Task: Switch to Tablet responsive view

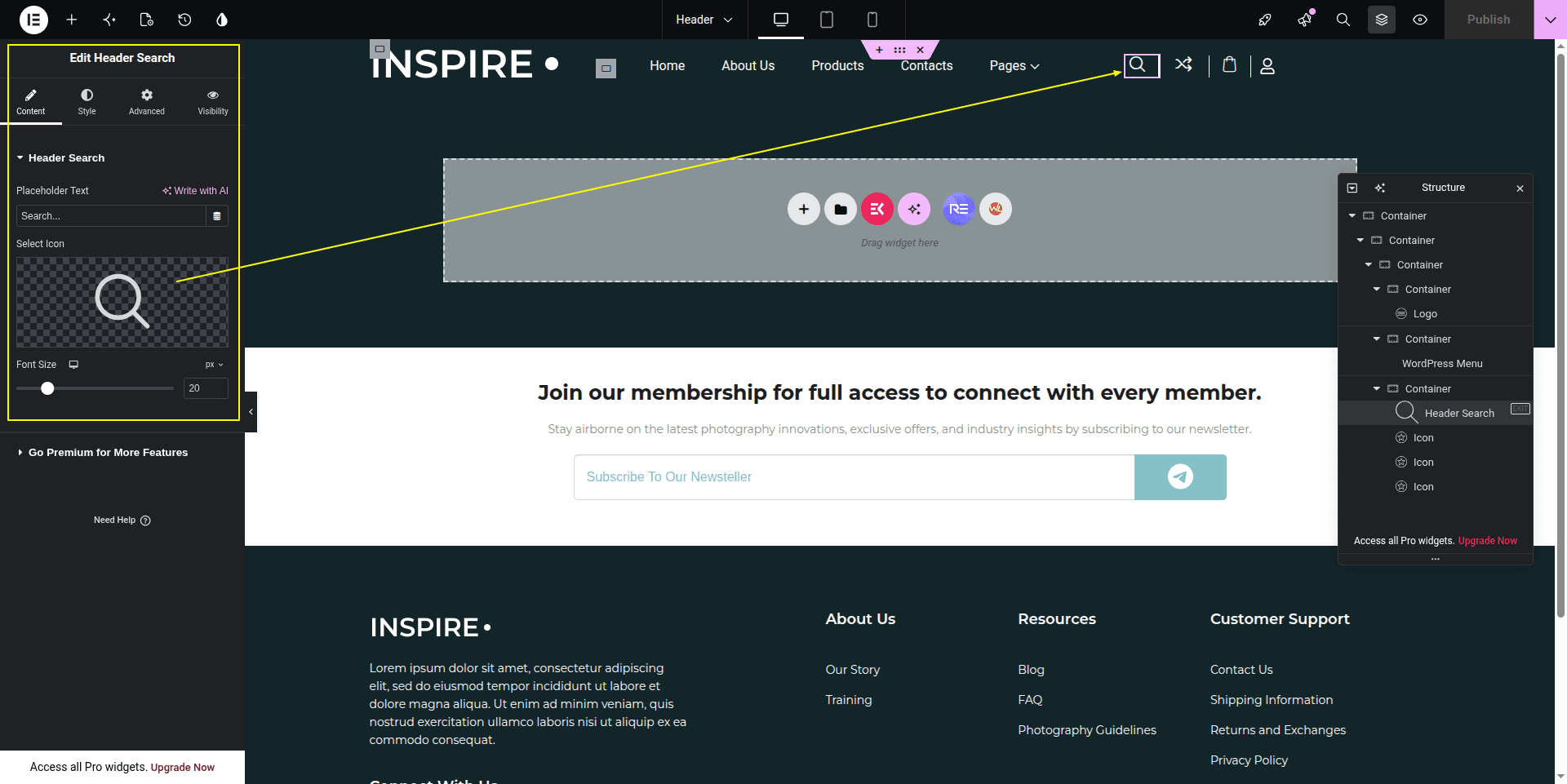Action: (x=827, y=20)
